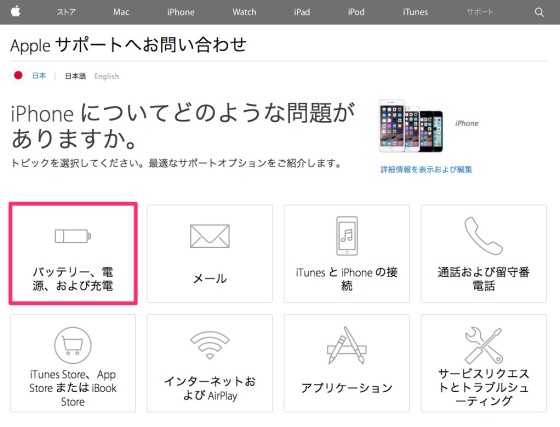
Task: Open Mac in the navigation bar
Action: [x=121, y=12]
